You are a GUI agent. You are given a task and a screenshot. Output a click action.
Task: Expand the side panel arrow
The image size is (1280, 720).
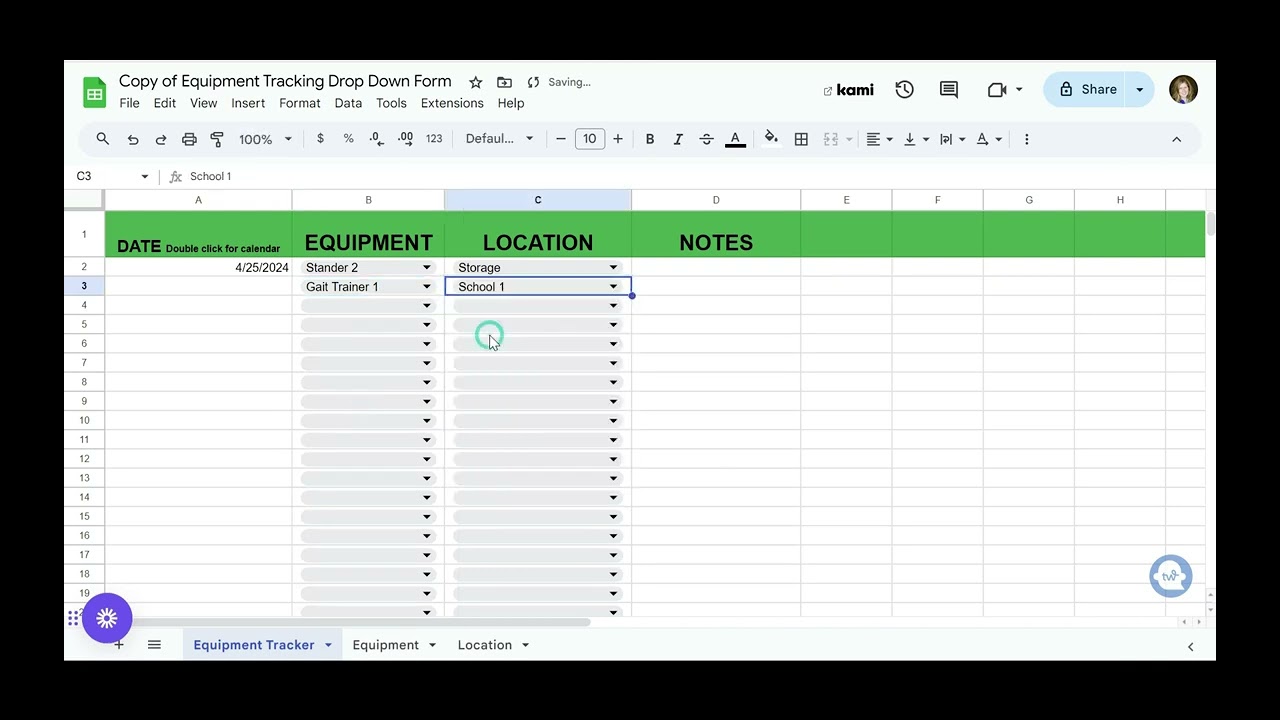tap(1190, 646)
